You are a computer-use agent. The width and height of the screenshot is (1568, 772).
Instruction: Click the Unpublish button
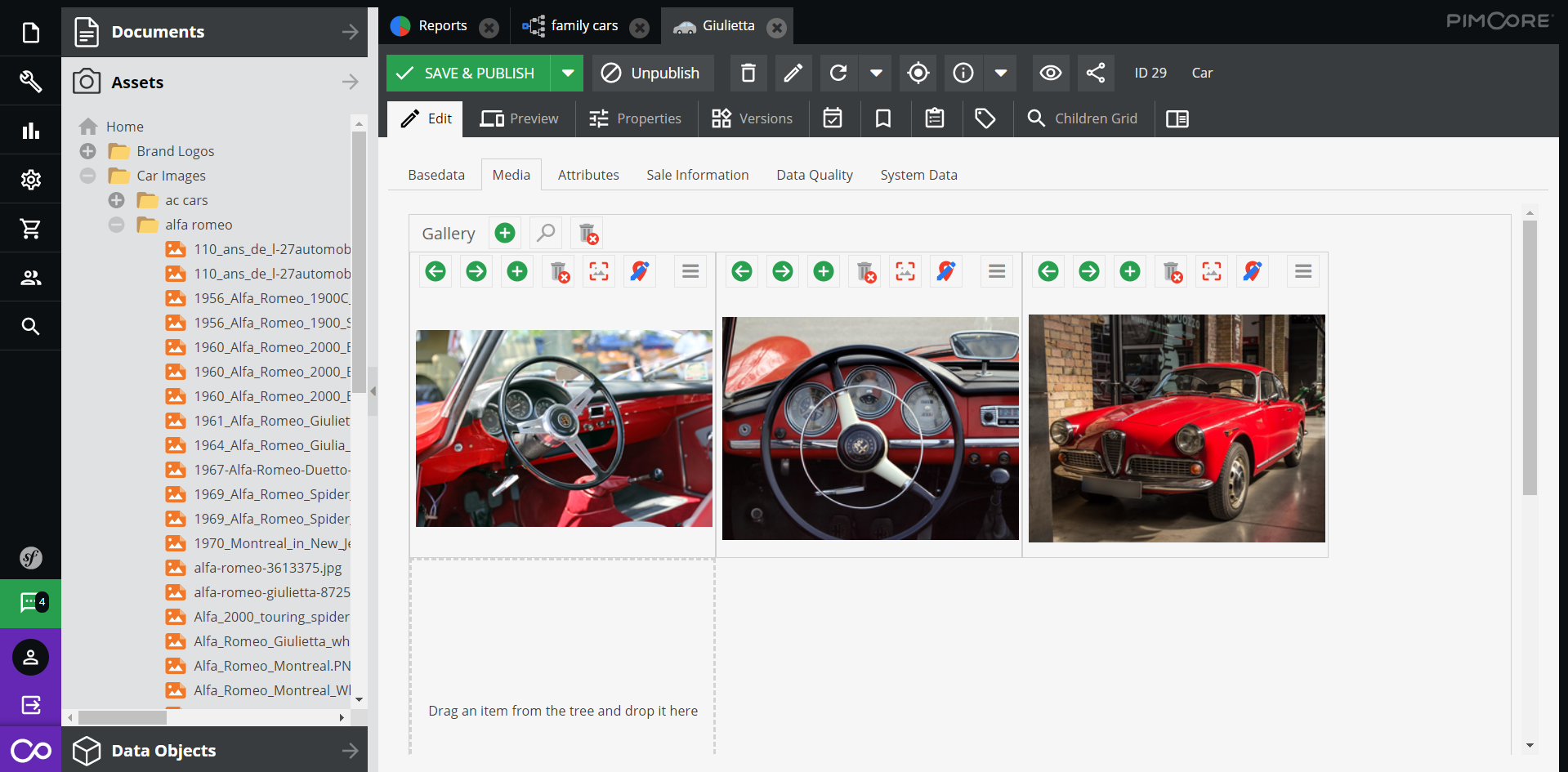652,73
